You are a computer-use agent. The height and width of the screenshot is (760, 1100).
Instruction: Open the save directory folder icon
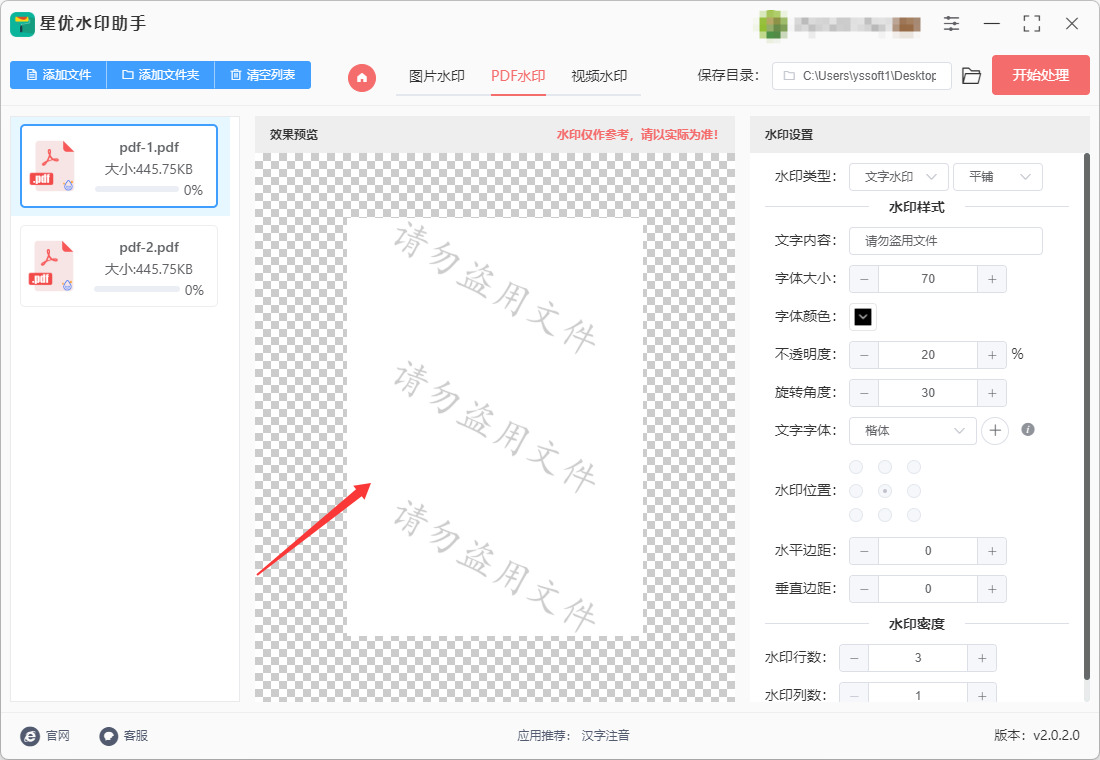[x=971, y=76]
